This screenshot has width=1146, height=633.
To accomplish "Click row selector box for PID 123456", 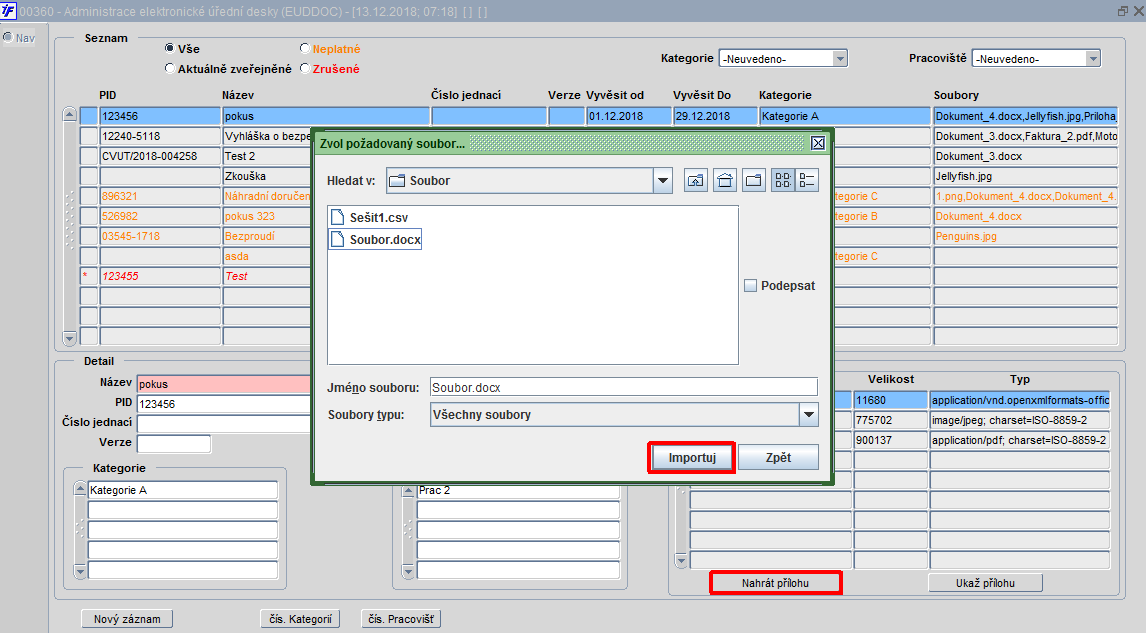I will click(x=88, y=115).
